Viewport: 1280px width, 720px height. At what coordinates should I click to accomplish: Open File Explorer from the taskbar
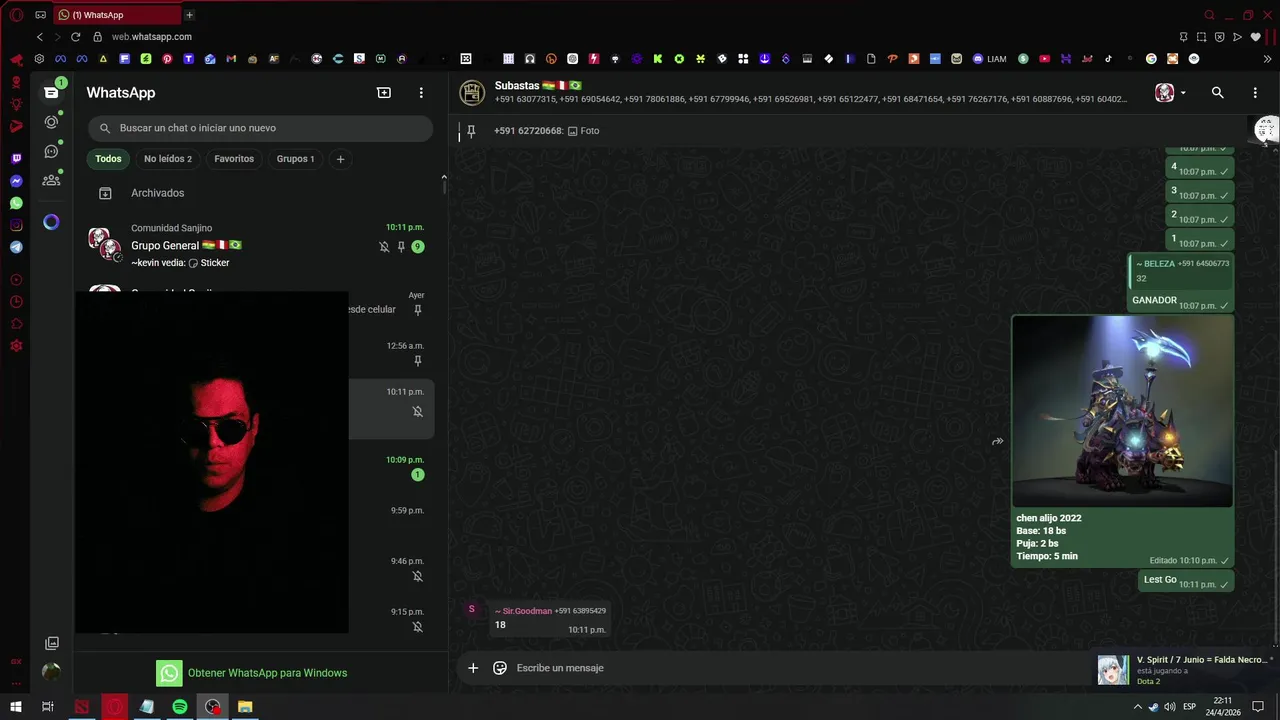point(245,707)
